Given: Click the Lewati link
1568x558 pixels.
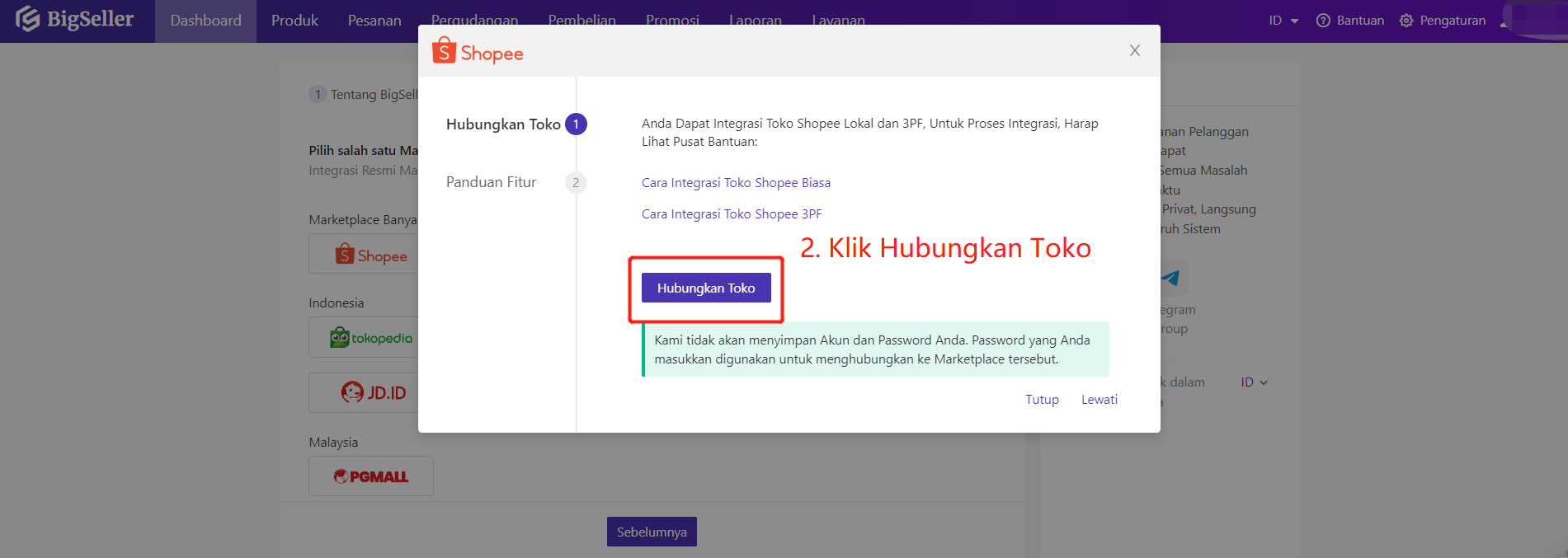Looking at the screenshot, I should click(x=1099, y=400).
